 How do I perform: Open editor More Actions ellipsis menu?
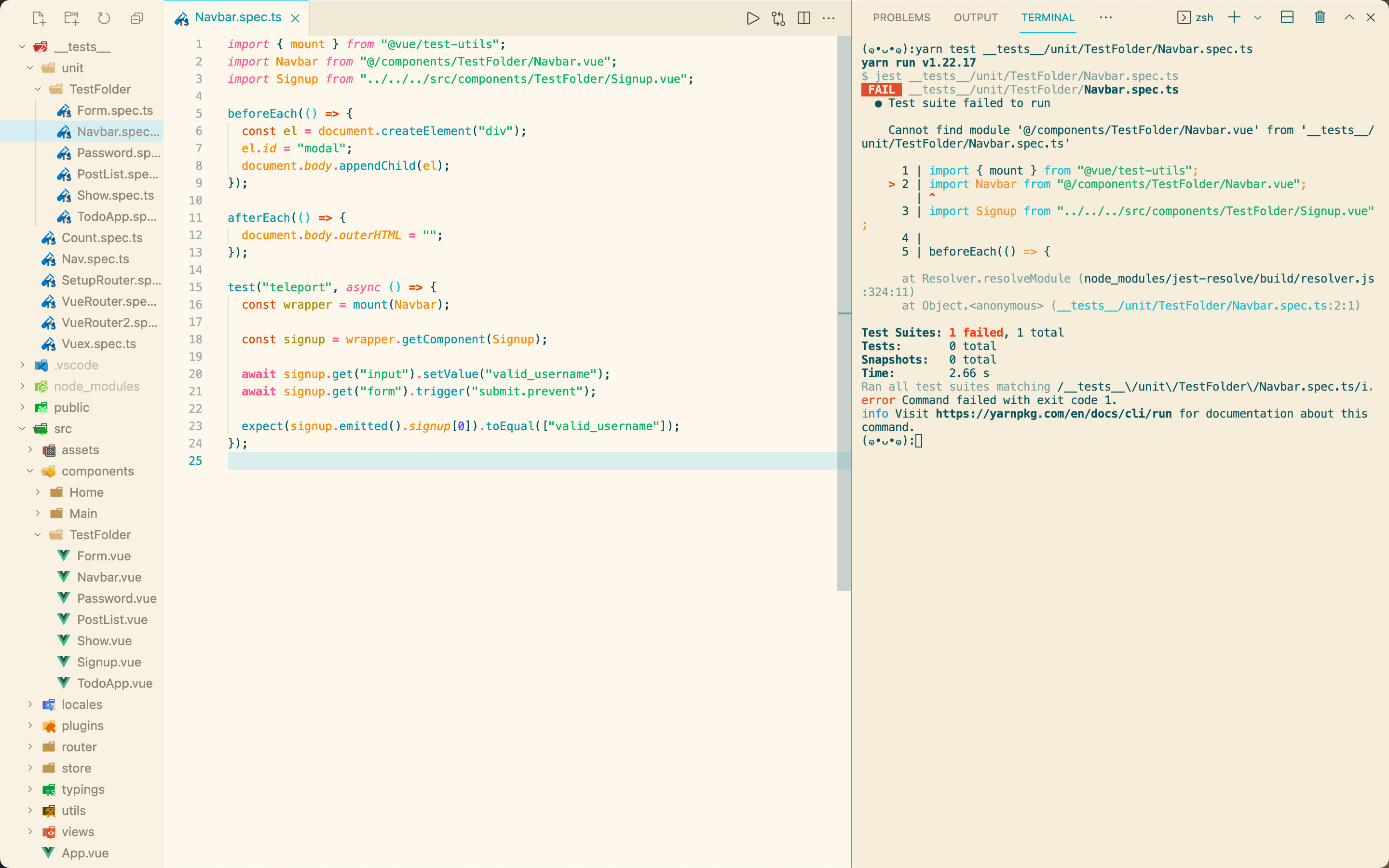coord(829,18)
